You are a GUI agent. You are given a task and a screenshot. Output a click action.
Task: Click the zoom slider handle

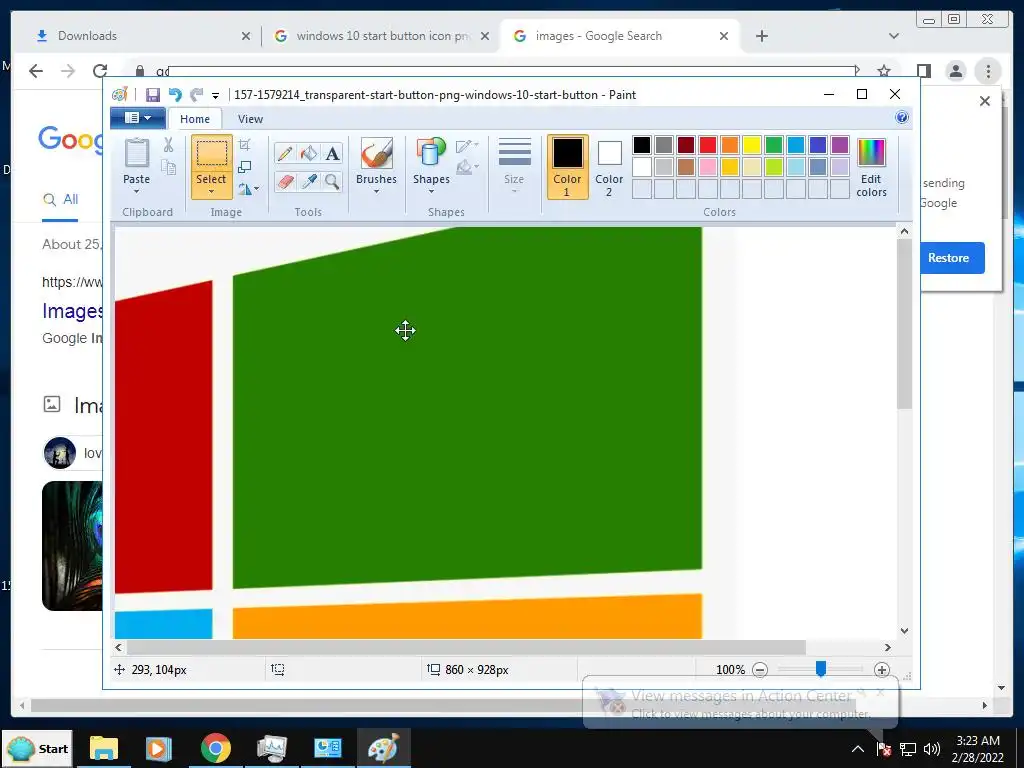pyautogui.click(x=821, y=669)
